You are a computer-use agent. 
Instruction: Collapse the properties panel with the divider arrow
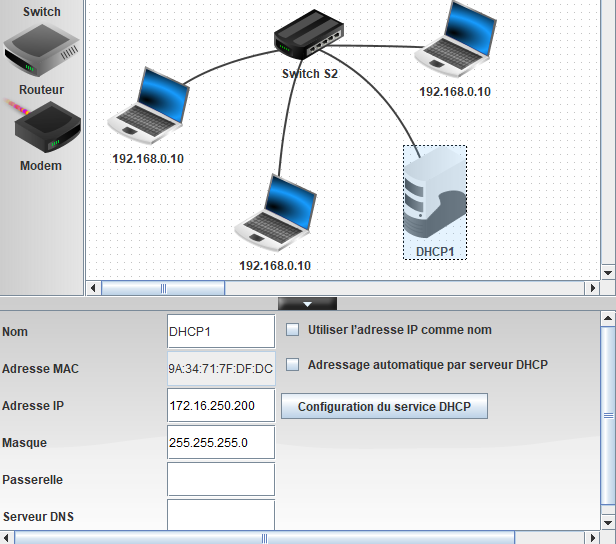click(307, 303)
